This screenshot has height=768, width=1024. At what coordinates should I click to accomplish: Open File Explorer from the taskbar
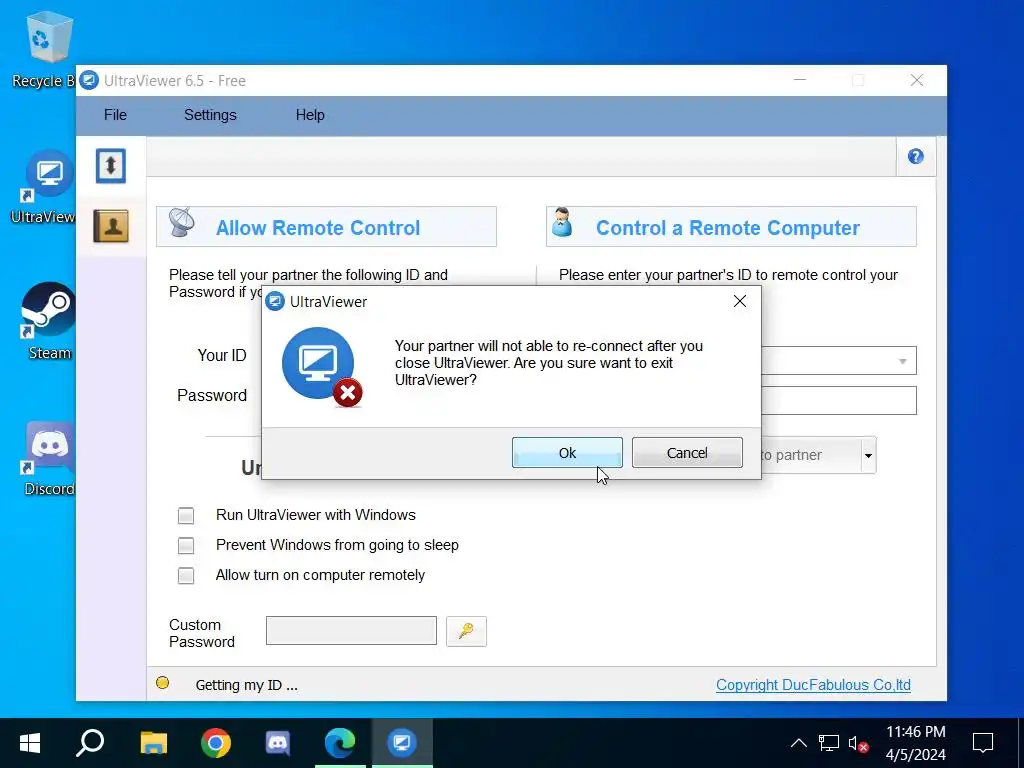154,743
